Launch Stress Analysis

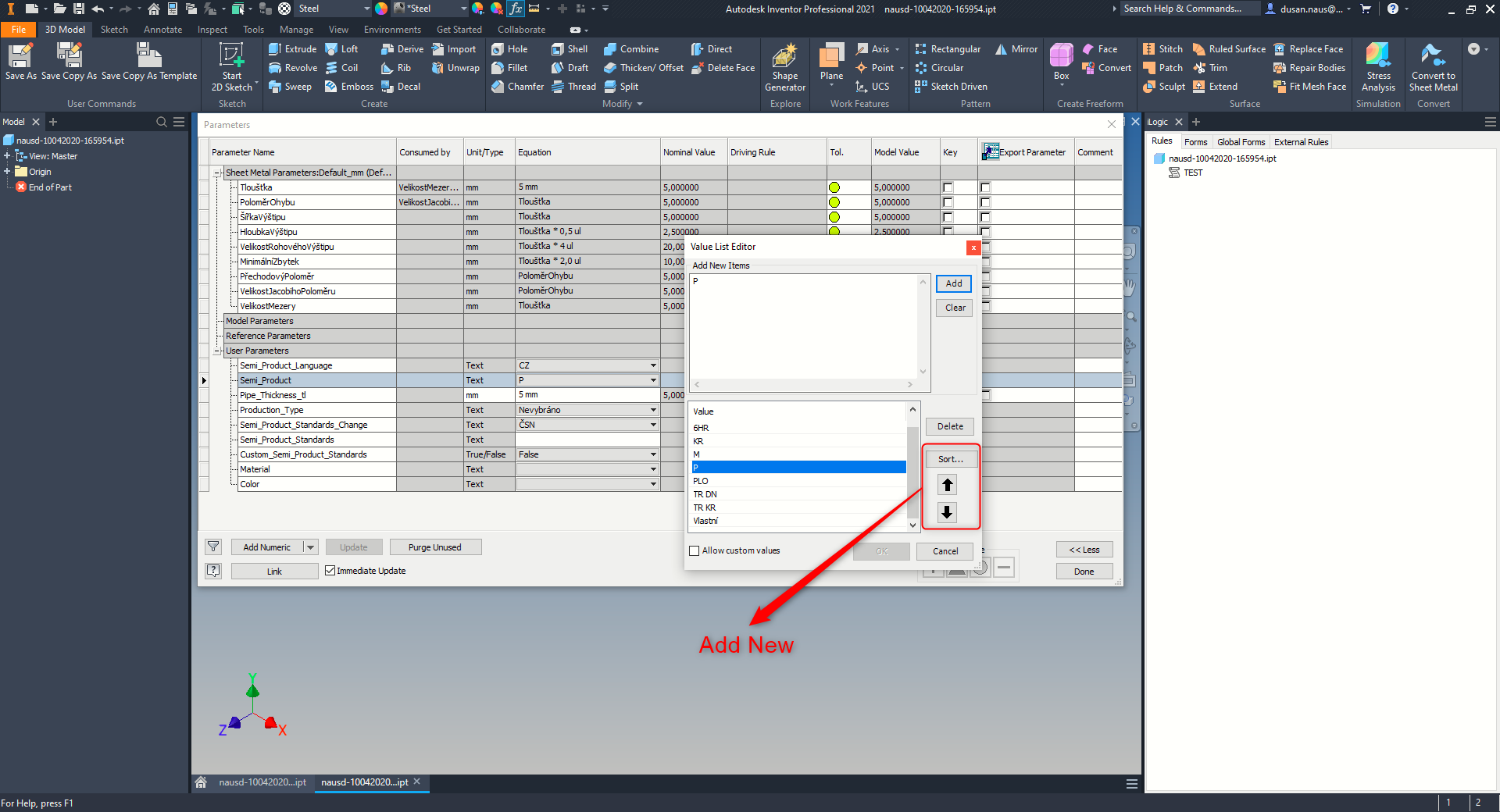click(x=1377, y=67)
